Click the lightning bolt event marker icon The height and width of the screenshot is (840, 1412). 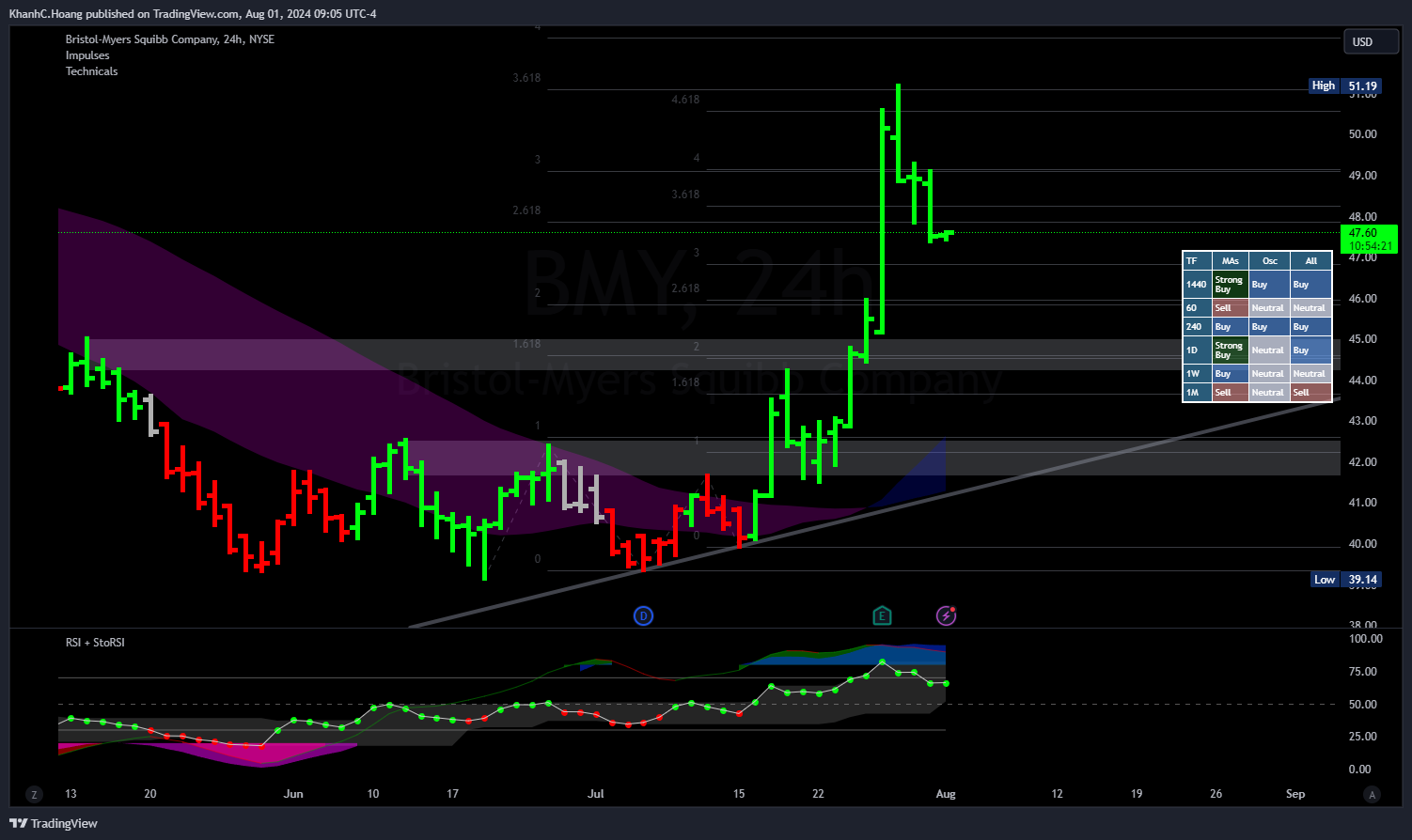point(947,616)
